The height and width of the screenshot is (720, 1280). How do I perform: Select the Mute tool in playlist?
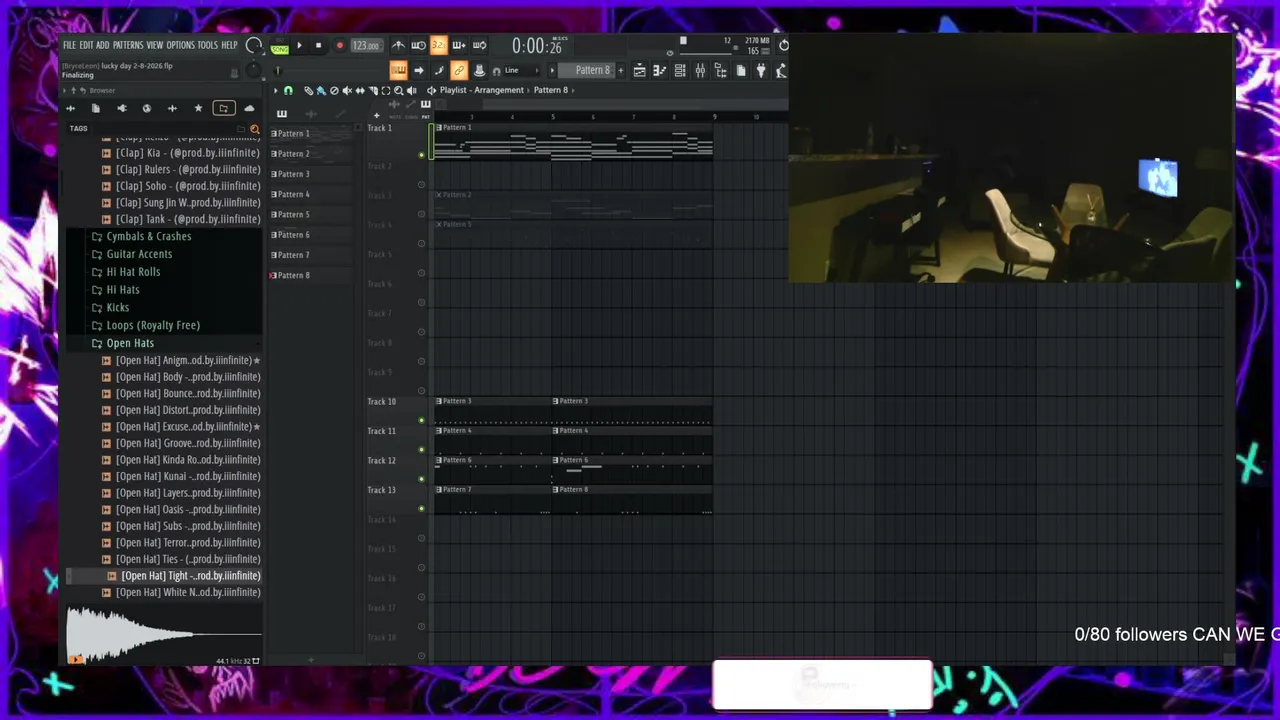347,90
